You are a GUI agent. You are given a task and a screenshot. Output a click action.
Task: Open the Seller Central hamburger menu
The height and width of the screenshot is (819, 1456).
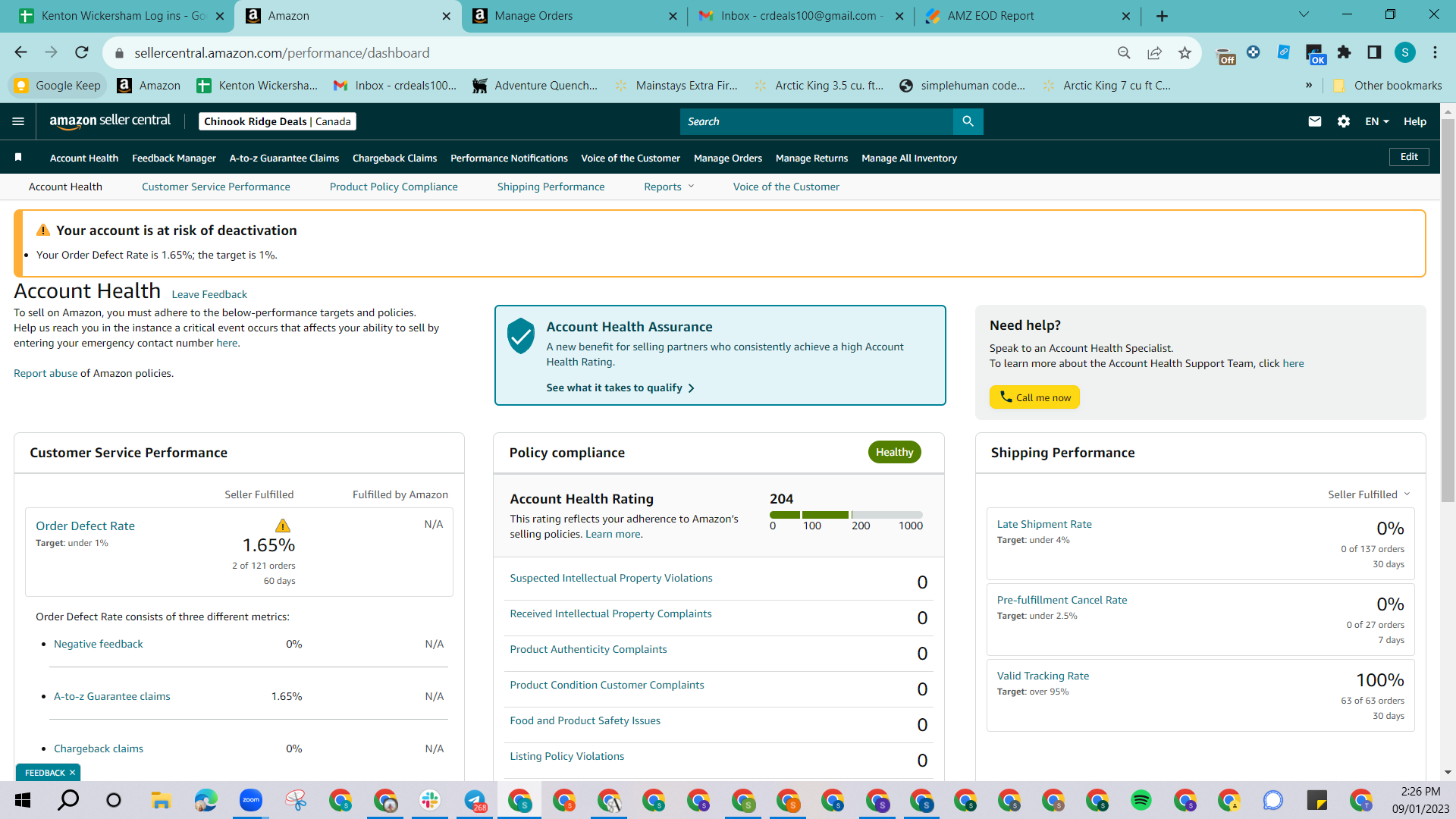tap(18, 121)
